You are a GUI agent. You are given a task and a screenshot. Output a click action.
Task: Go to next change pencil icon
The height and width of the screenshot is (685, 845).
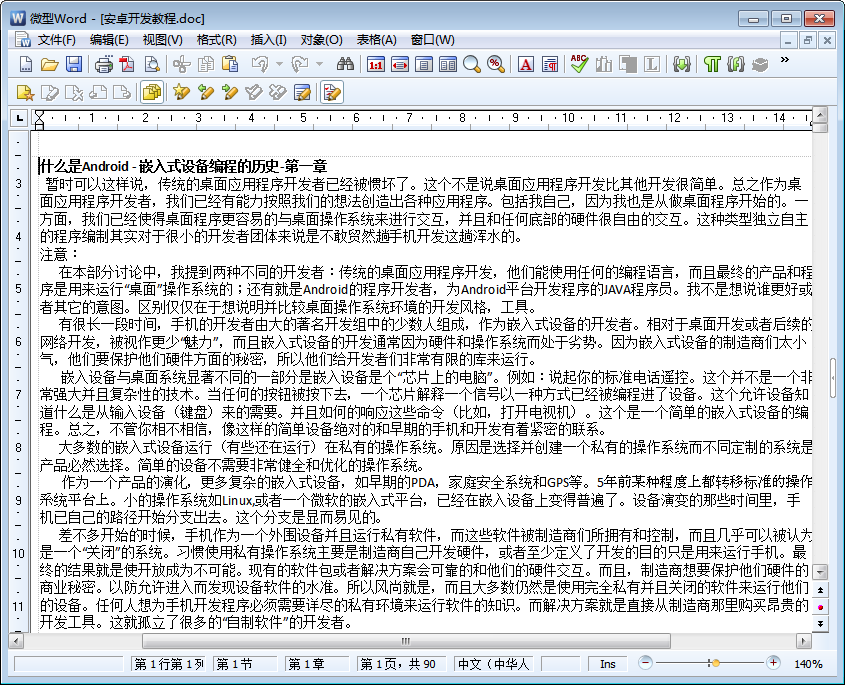(x=230, y=93)
